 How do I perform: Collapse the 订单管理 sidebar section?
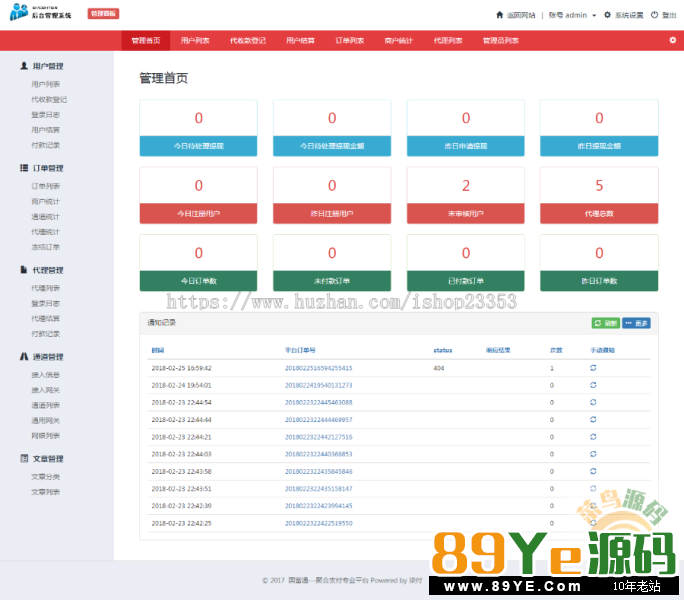(x=42, y=168)
